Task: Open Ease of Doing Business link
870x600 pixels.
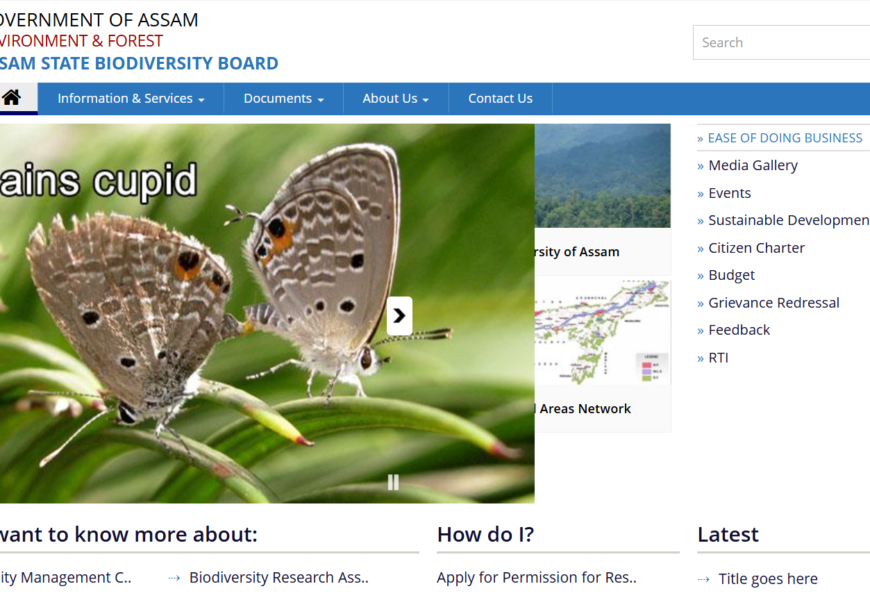Action: click(784, 138)
